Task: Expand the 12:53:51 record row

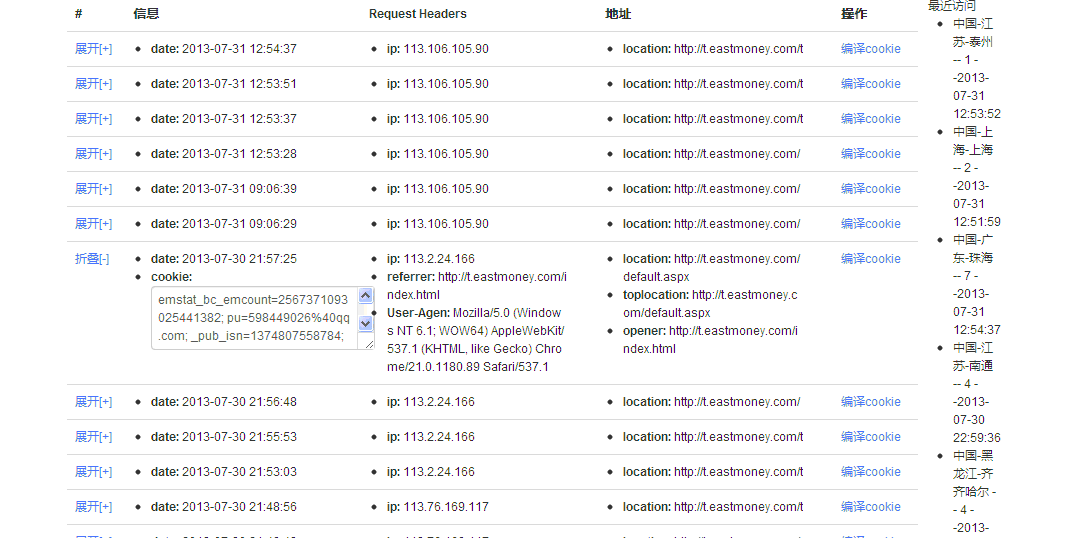Action: click(93, 84)
